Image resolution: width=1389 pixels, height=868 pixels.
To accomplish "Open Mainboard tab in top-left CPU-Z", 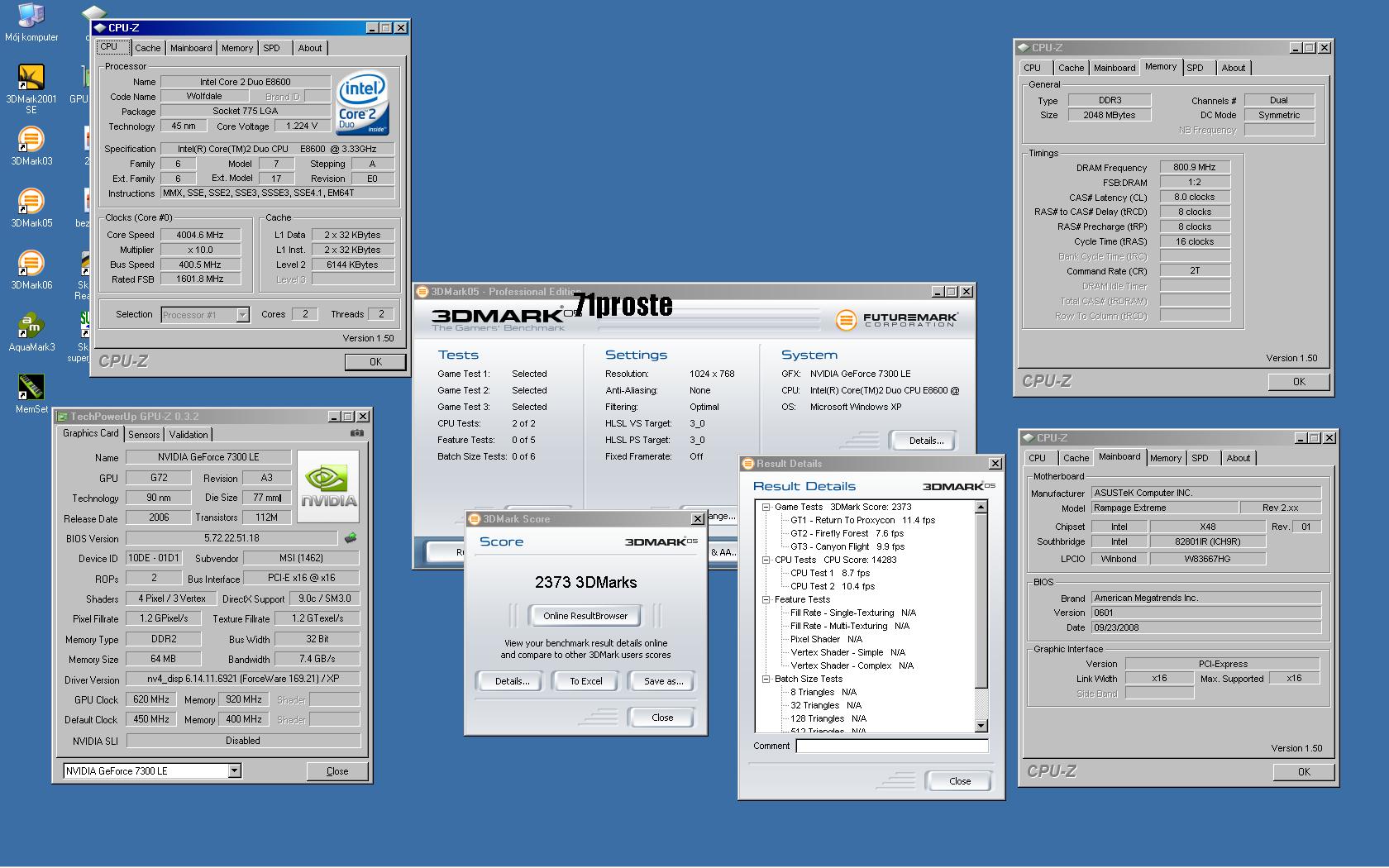I will 191,48.
